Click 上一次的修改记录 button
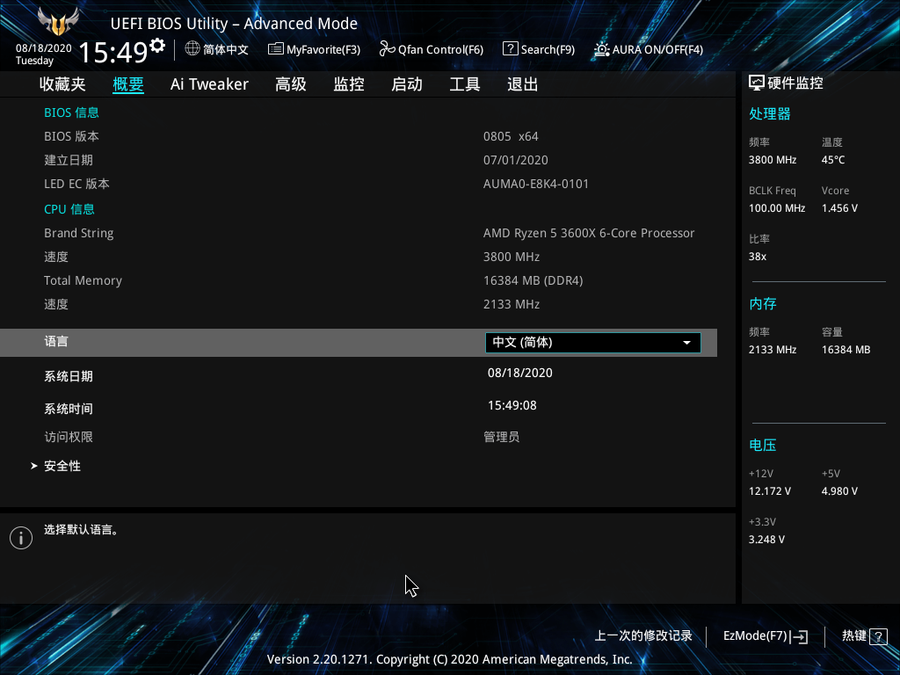 point(643,636)
